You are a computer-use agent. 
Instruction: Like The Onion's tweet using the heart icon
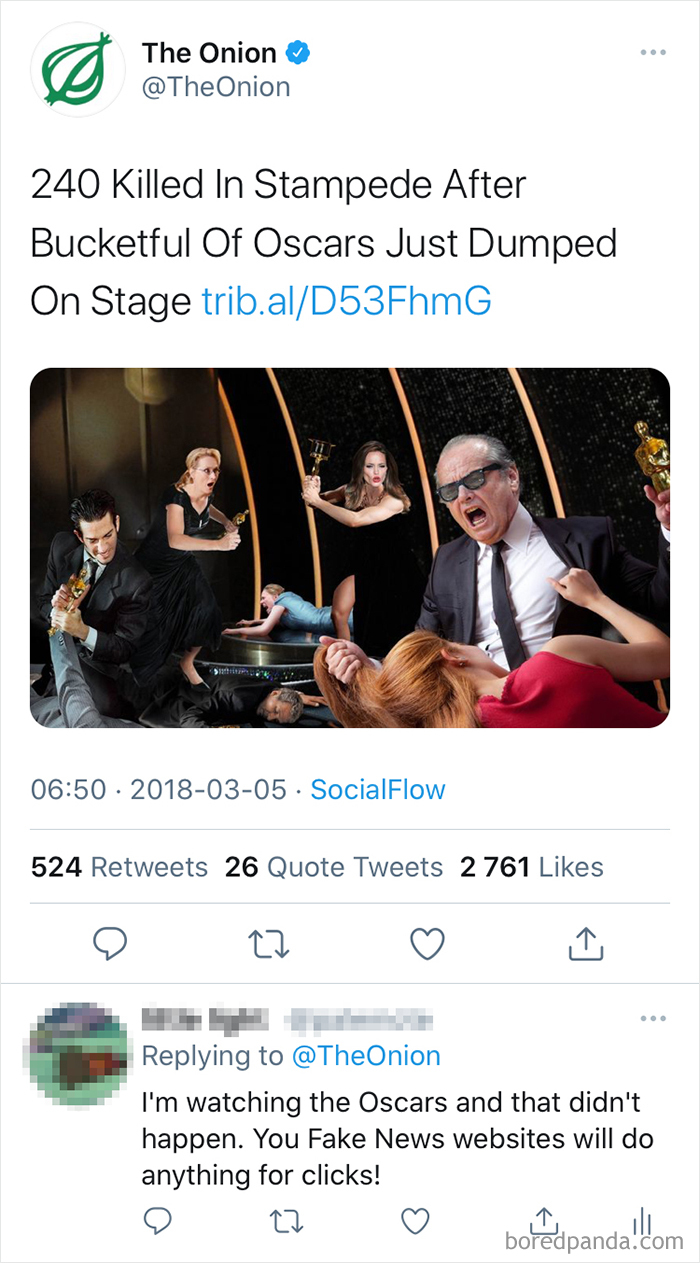click(x=427, y=943)
